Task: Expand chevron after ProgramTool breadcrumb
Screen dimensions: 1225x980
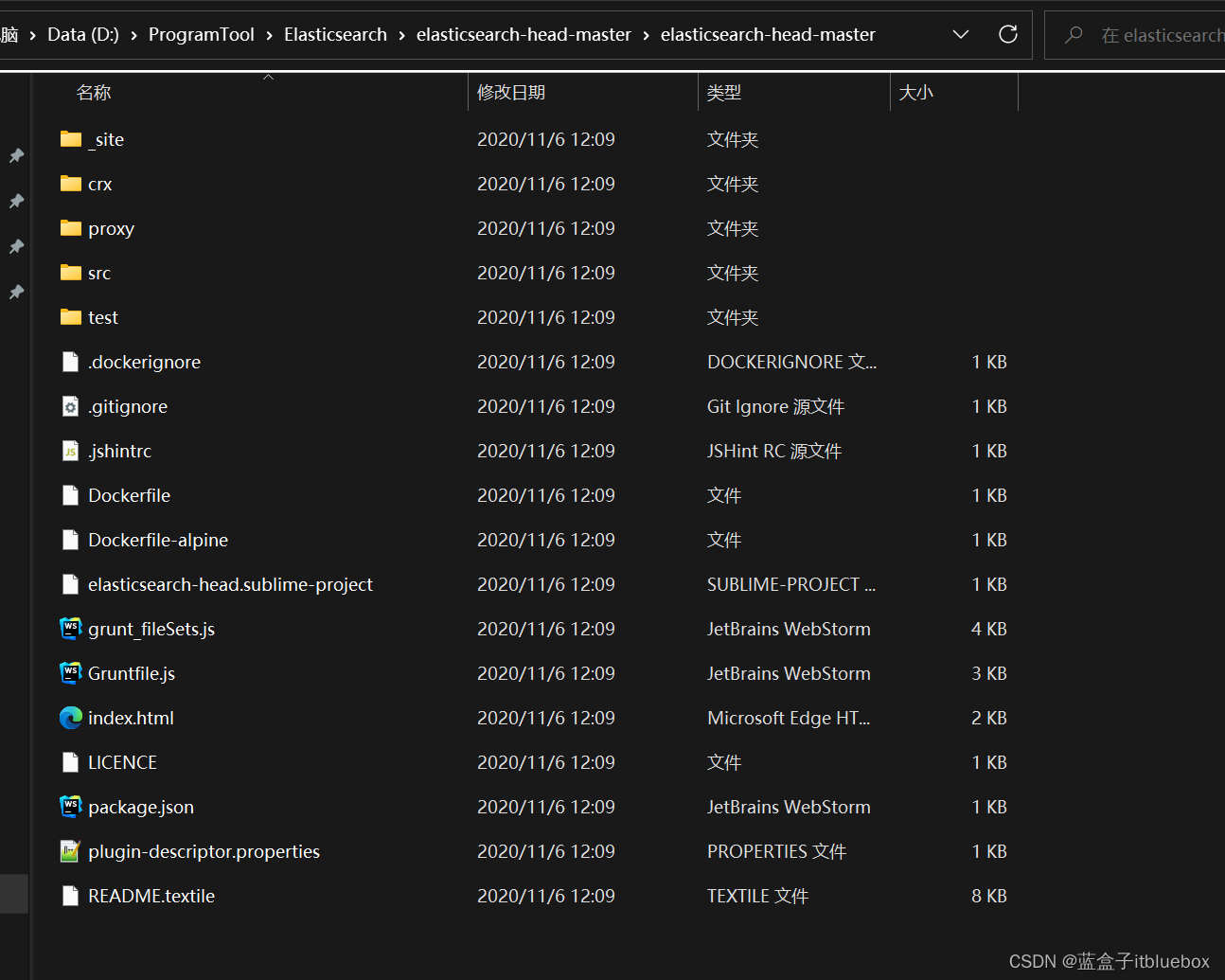Action: (x=270, y=35)
